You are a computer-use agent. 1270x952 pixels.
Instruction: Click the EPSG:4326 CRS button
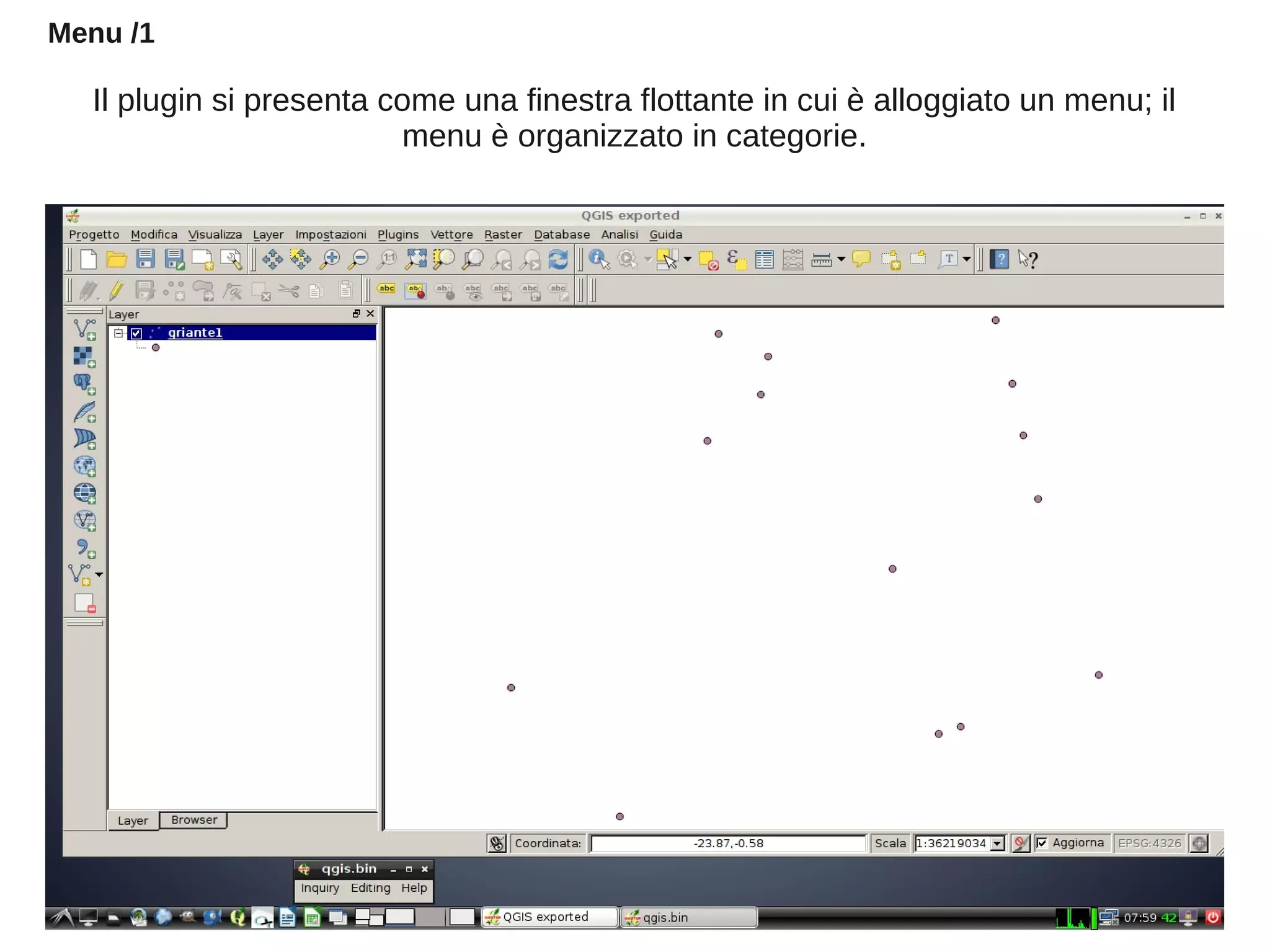point(1149,843)
